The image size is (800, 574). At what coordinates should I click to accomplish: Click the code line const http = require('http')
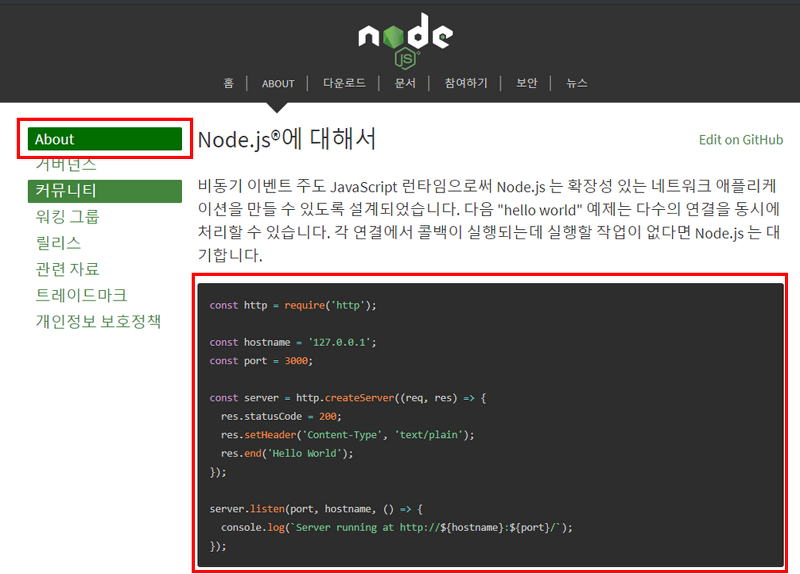click(x=293, y=305)
